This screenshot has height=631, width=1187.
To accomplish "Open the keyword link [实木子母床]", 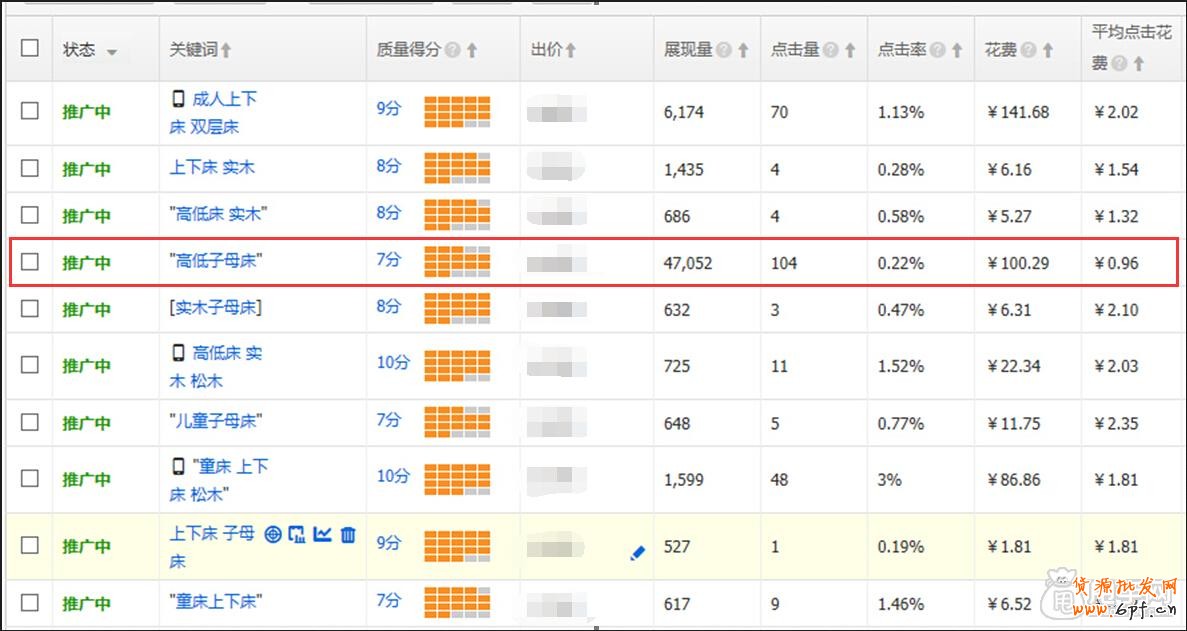I will (x=215, y=308).
